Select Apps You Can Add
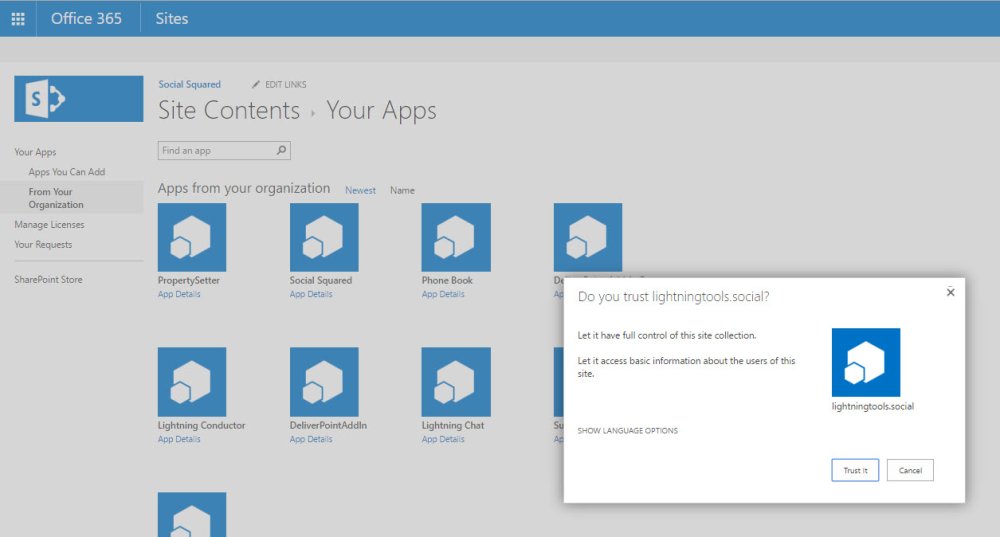Viewport: 1000px width, 537px height. pyautogui.click(x=67, y=172)
